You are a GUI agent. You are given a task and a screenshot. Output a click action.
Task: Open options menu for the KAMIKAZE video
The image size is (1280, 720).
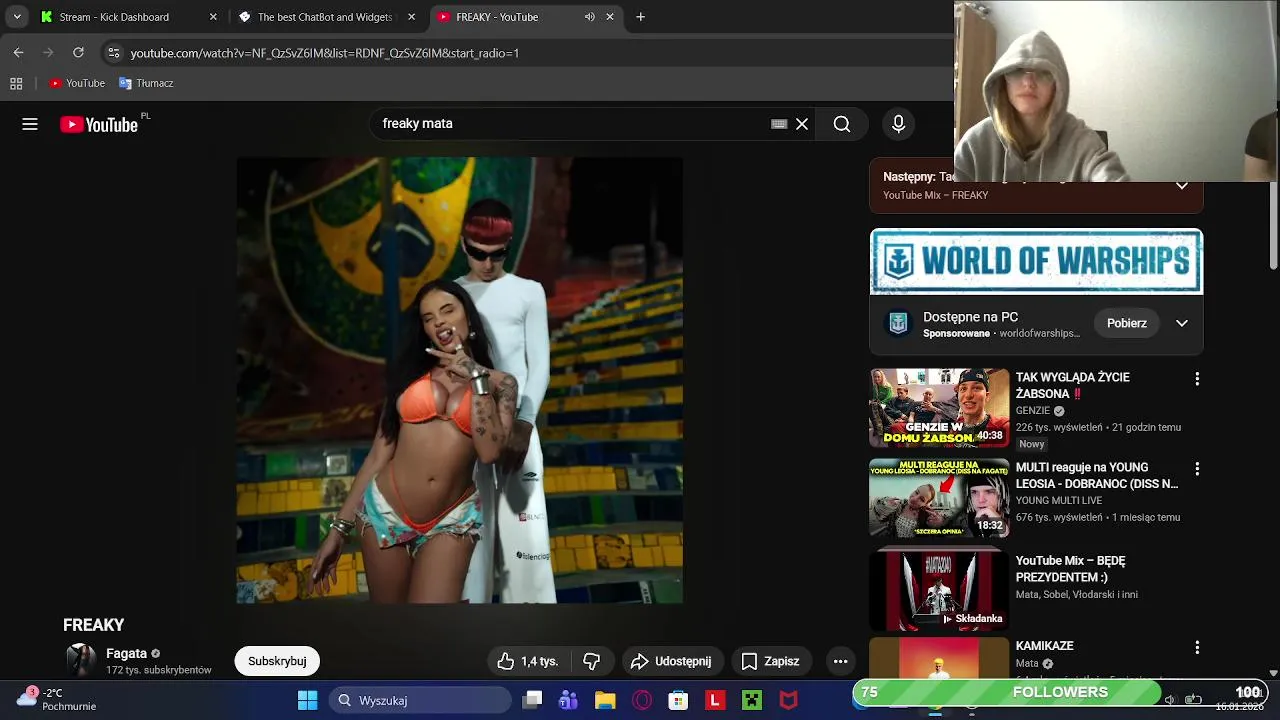[x=1197, y=648]
